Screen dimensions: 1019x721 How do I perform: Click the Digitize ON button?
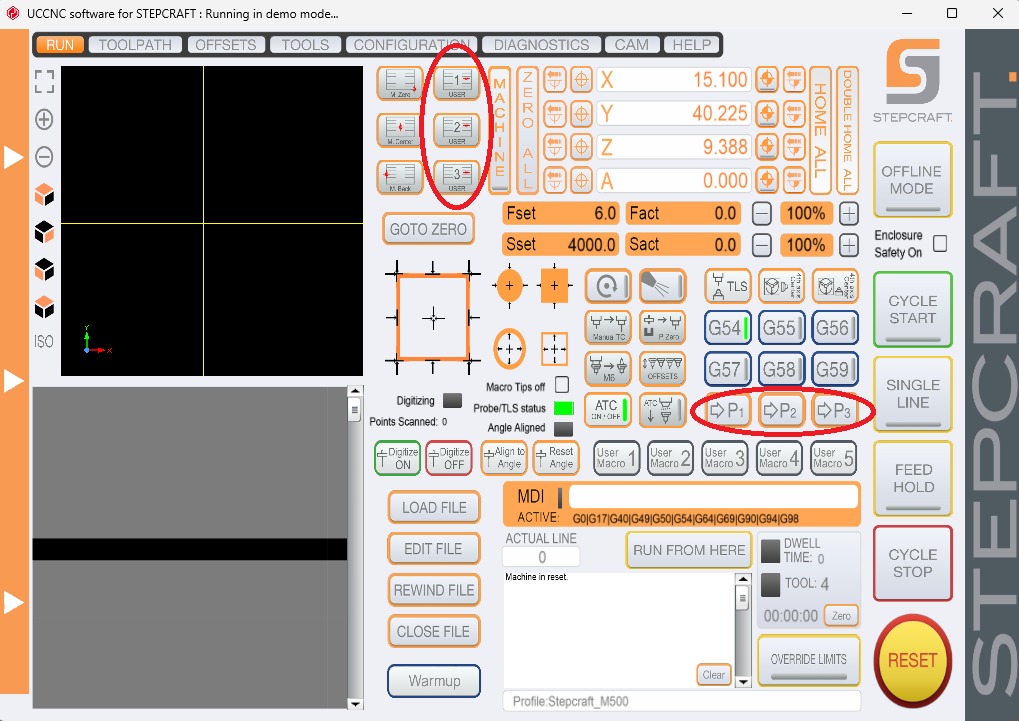[397, 458]
